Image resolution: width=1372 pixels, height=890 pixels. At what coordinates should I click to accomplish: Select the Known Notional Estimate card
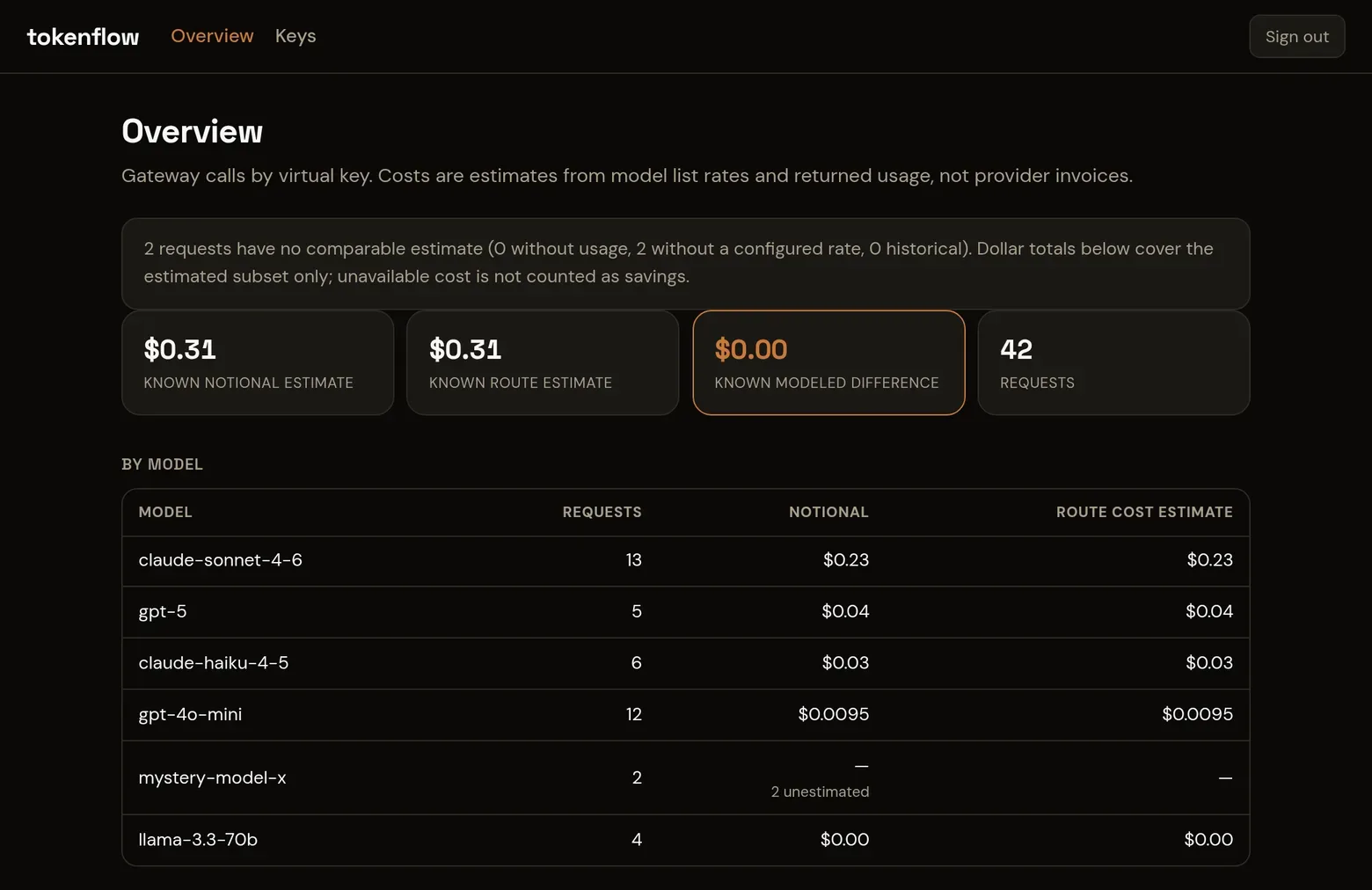coord(258,362)
